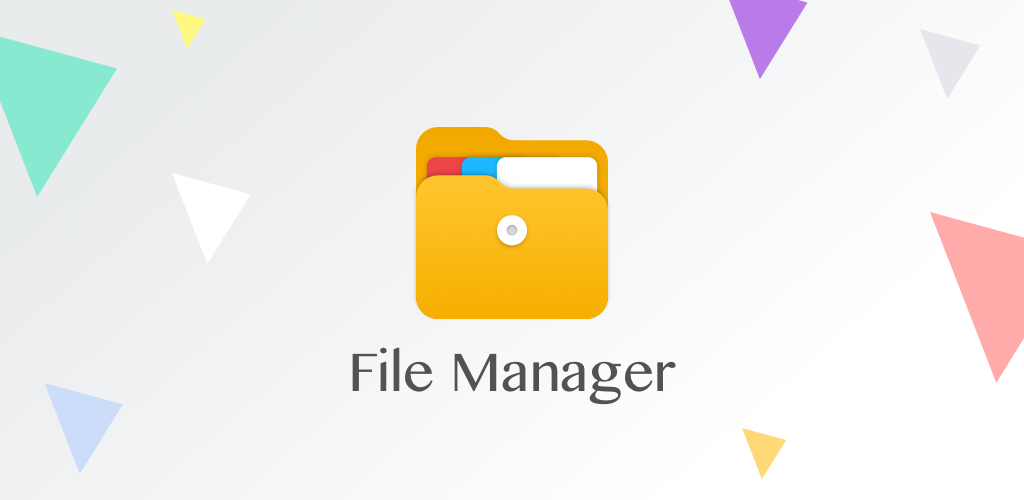This screenshot has width=1024, height=500.
Task: Click the word "Manager" in title
Action: [564, 377]
